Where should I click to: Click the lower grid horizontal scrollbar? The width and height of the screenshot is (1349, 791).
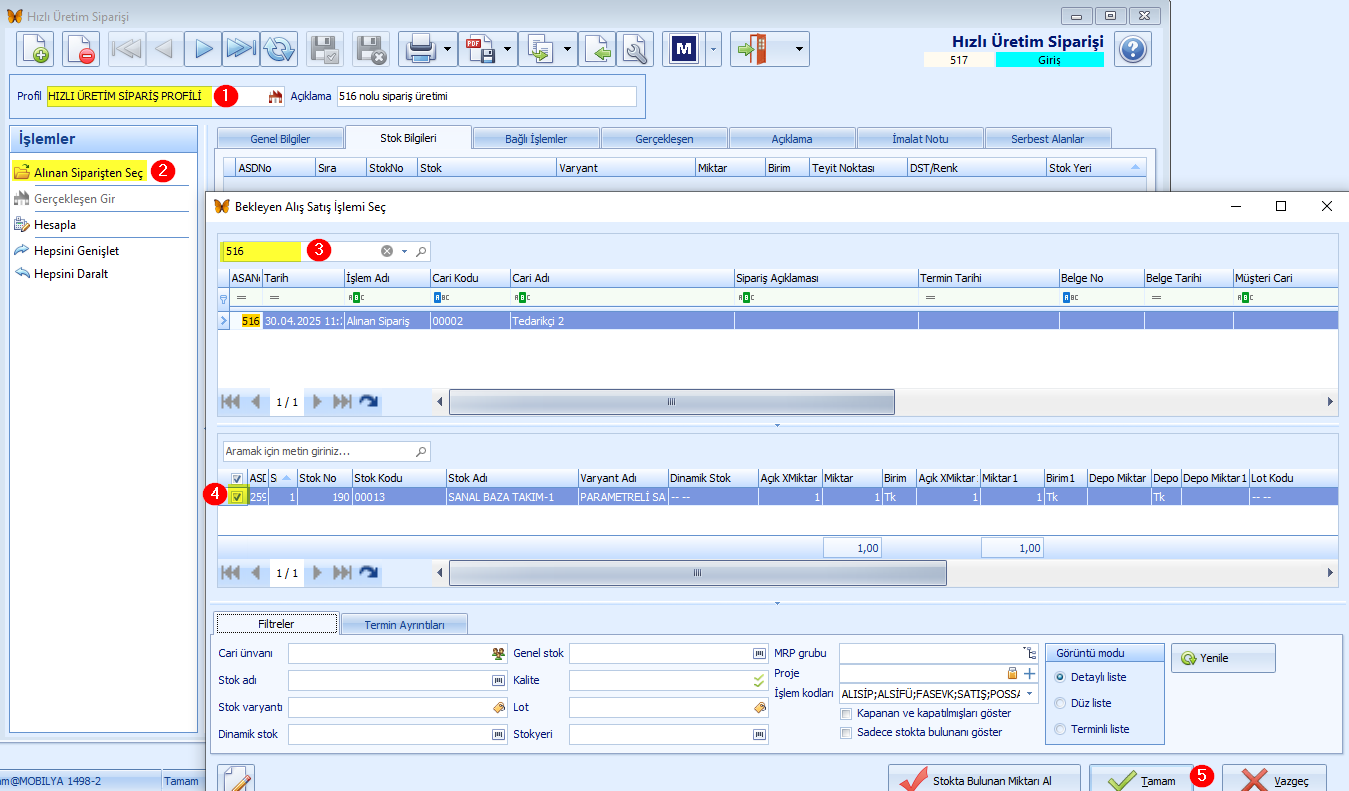(x=697, y=573)
